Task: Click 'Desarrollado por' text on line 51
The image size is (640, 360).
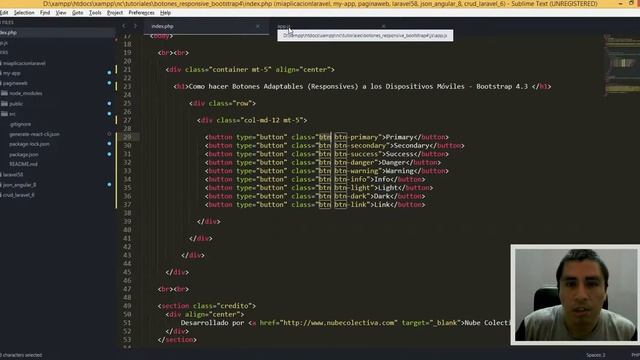Action: [x=213, y=323]
